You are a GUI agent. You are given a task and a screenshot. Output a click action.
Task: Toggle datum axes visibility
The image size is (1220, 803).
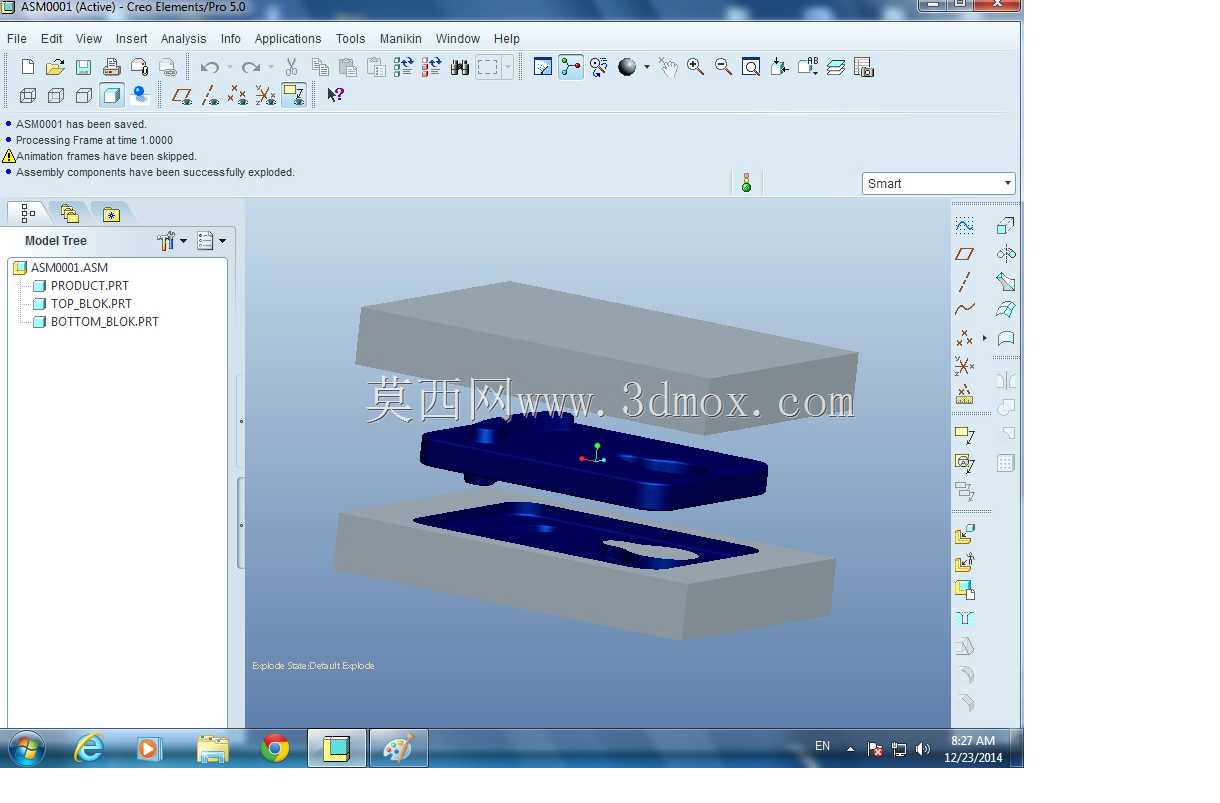coord(210,95)
